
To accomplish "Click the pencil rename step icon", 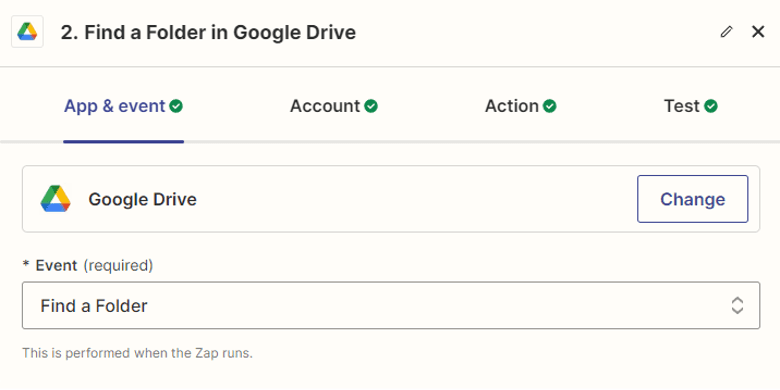I will (x=726, y=32).
